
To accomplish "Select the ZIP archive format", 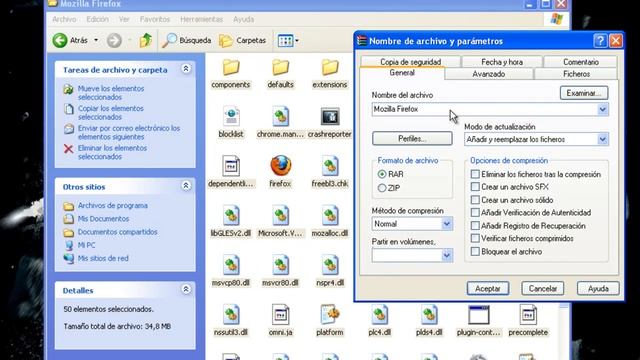I will [382, 188].
